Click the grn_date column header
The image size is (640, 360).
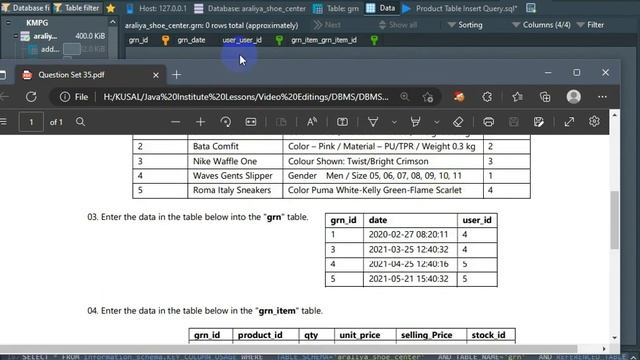tap(191, 40)
